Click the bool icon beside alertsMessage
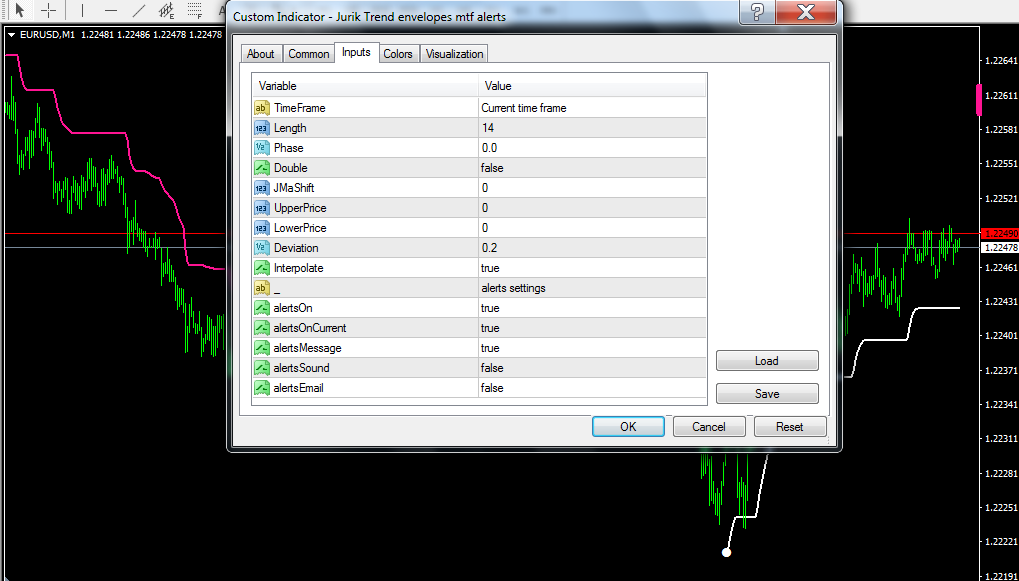Image resolution: width=1019 pixels, height=581 pixels. [x=262, y=348]
